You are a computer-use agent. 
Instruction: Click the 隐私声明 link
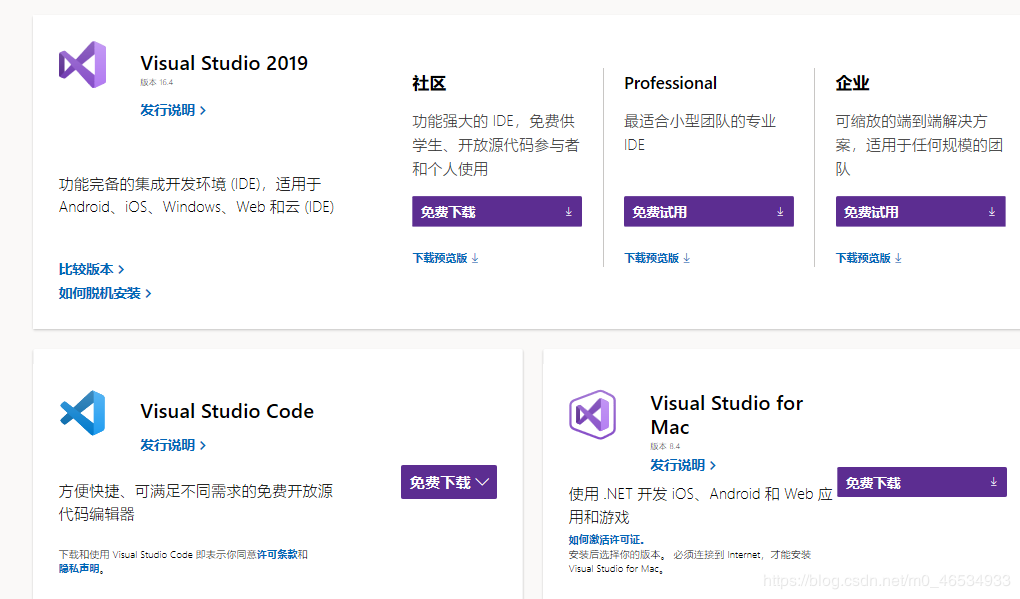[x=79, y=567]
